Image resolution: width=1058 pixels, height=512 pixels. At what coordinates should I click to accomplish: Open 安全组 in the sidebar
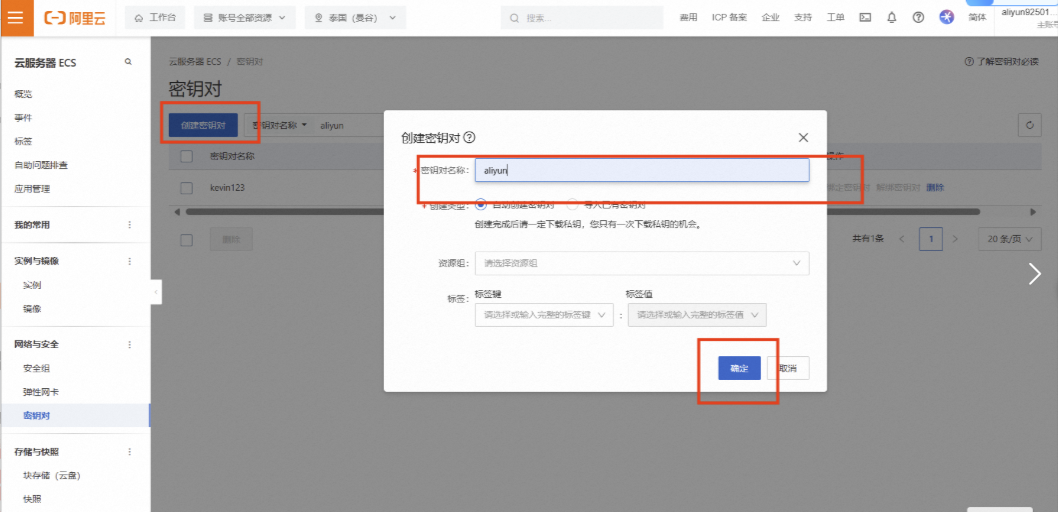(x=37, y=368)
